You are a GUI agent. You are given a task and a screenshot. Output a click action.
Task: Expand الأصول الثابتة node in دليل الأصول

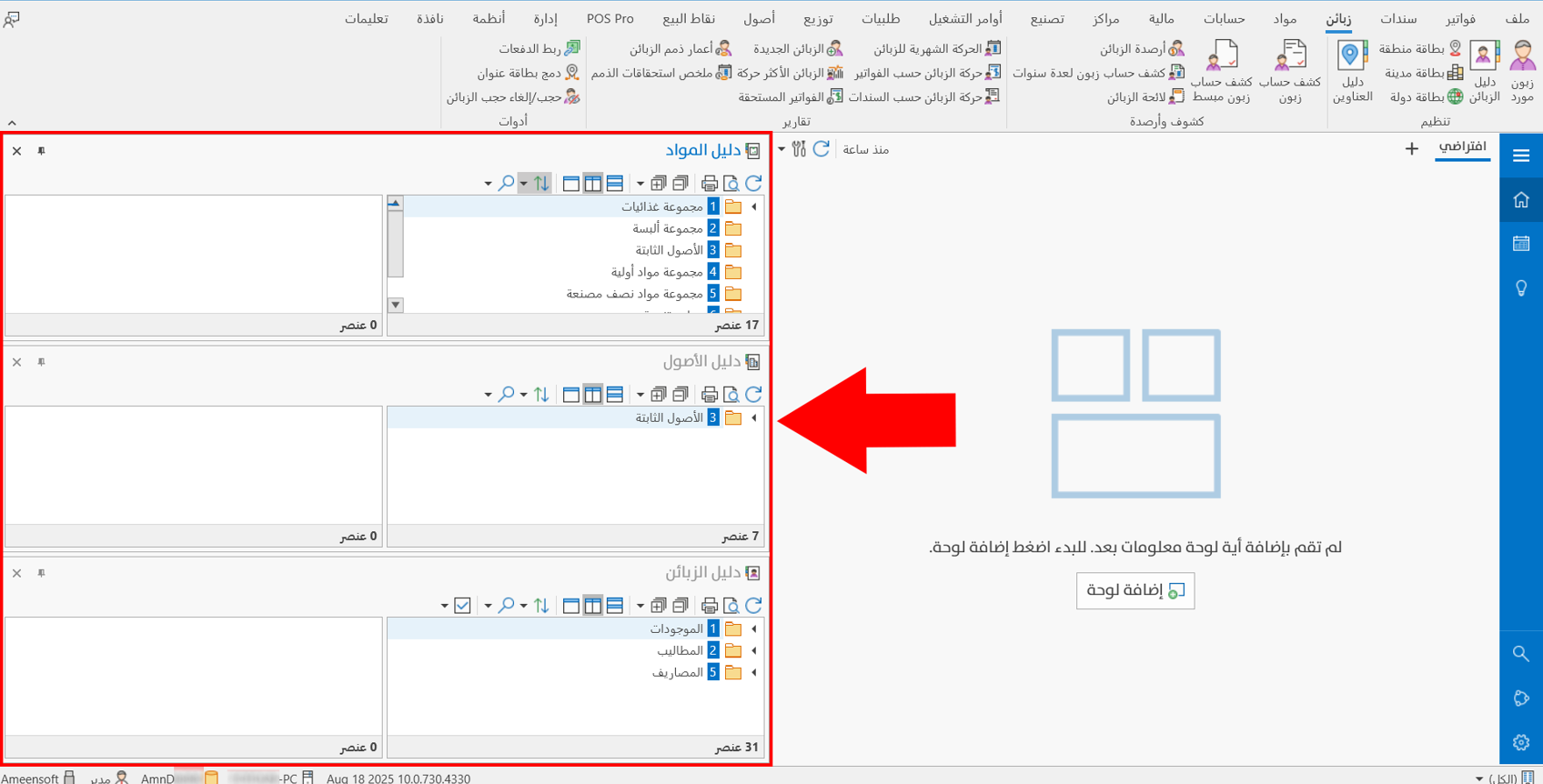point(754,418)
